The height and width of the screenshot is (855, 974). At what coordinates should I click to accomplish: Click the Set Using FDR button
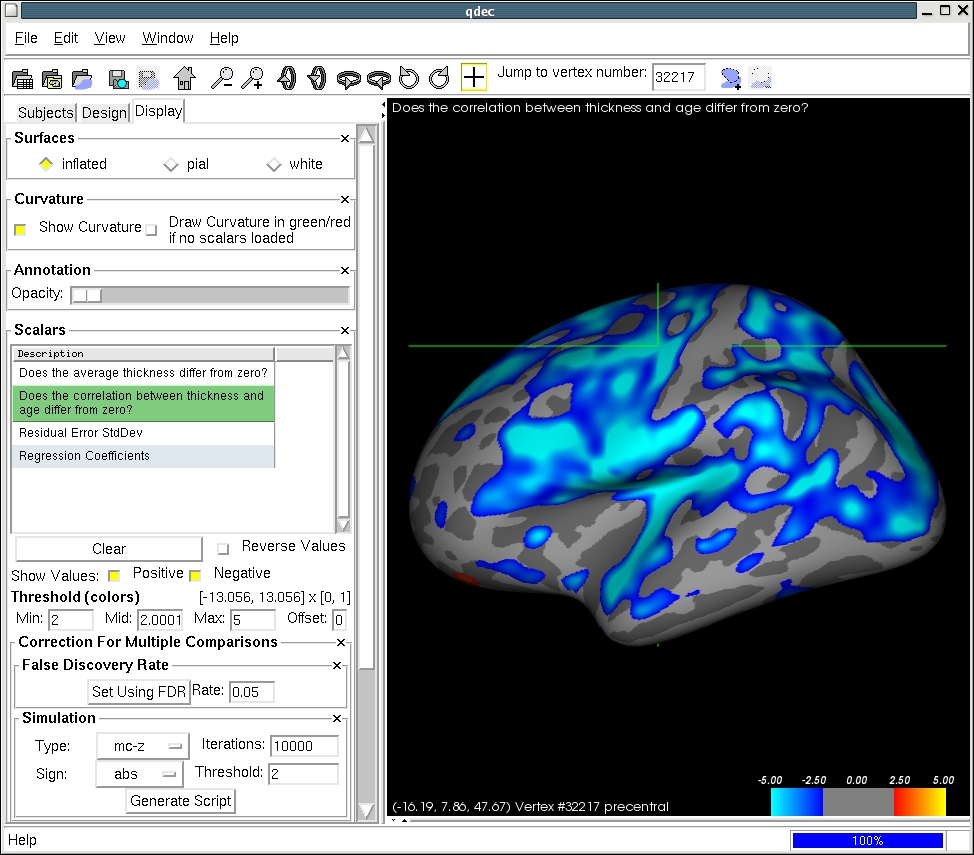click(139, 692)
